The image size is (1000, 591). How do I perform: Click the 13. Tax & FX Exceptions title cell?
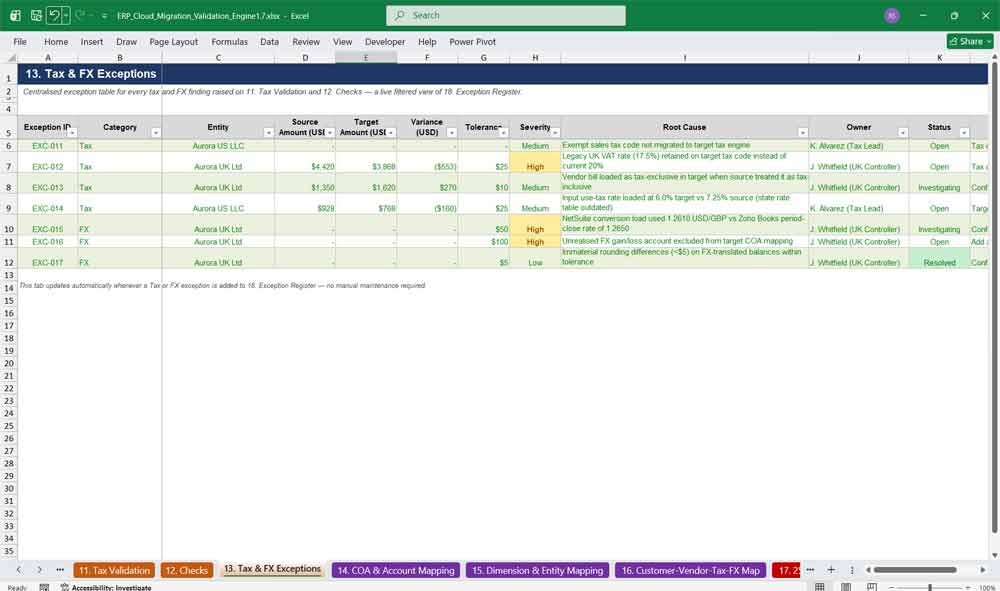coord(91,74)
